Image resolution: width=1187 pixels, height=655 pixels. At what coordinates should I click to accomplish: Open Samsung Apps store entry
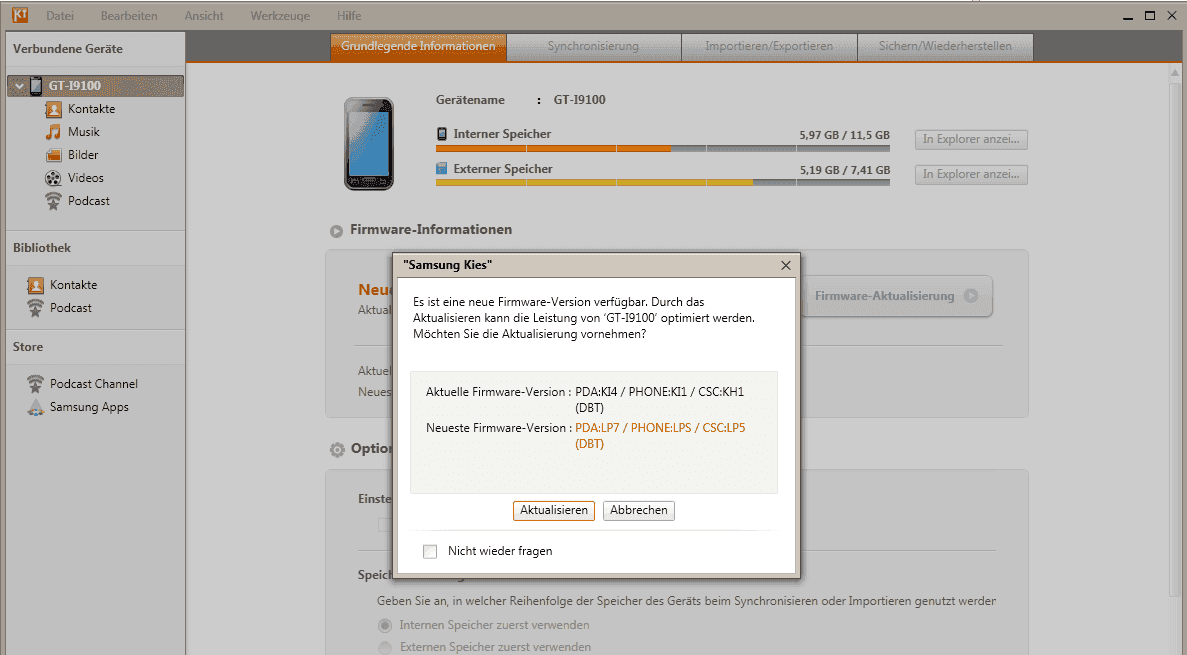point(89,407)
